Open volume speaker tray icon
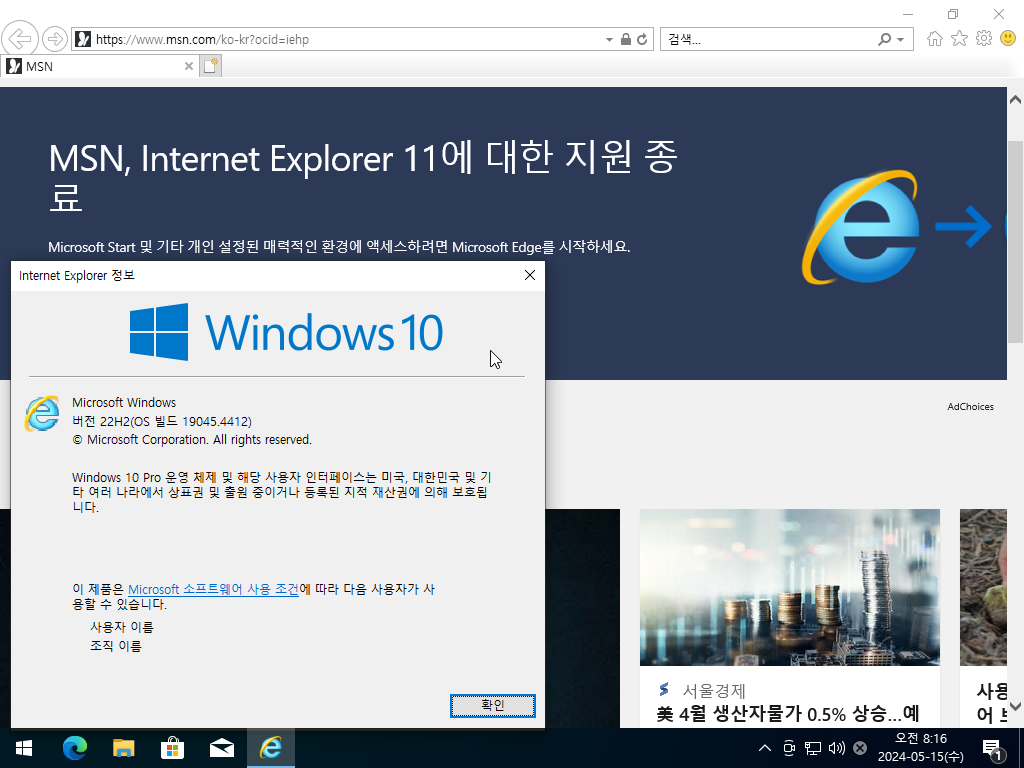The height and width of the screenshot is (768, 1024). click(837, 748)
